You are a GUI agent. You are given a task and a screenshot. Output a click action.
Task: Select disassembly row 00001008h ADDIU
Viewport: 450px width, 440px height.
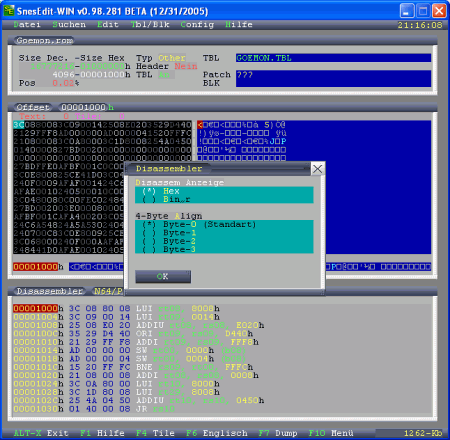click(x=139, y=325)
